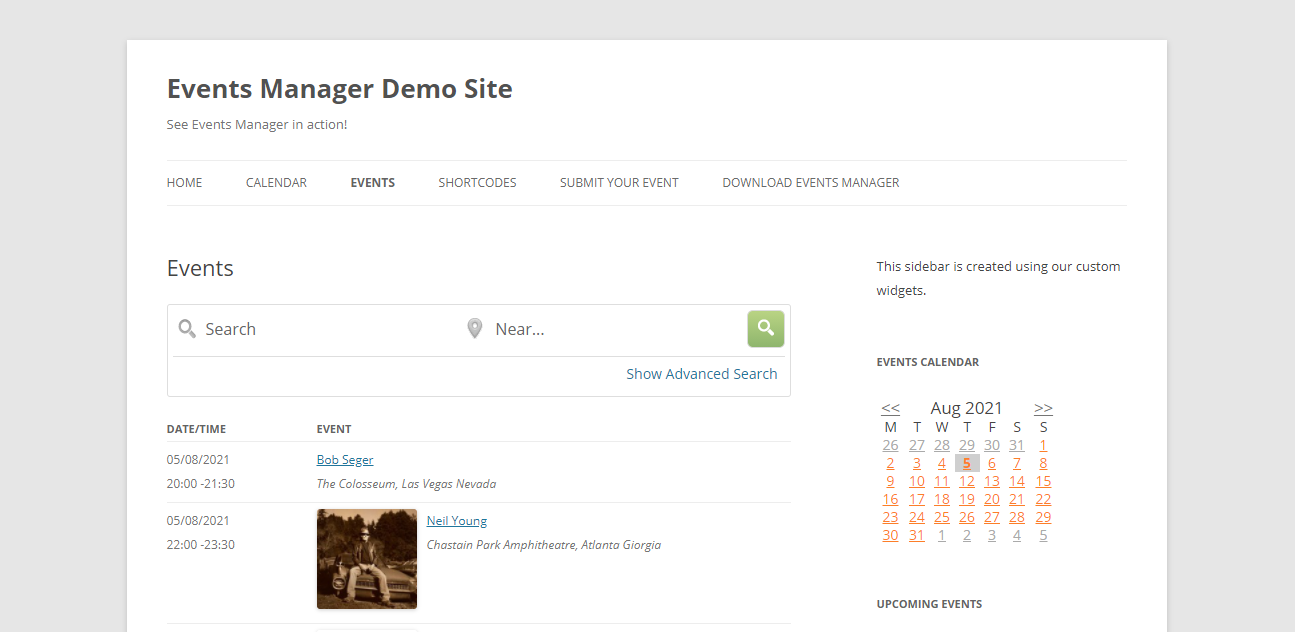Image resolution: width=1295 pixels, height=632 pixels.
Task: Select August 2 in calendar
Action: (890, 463)
